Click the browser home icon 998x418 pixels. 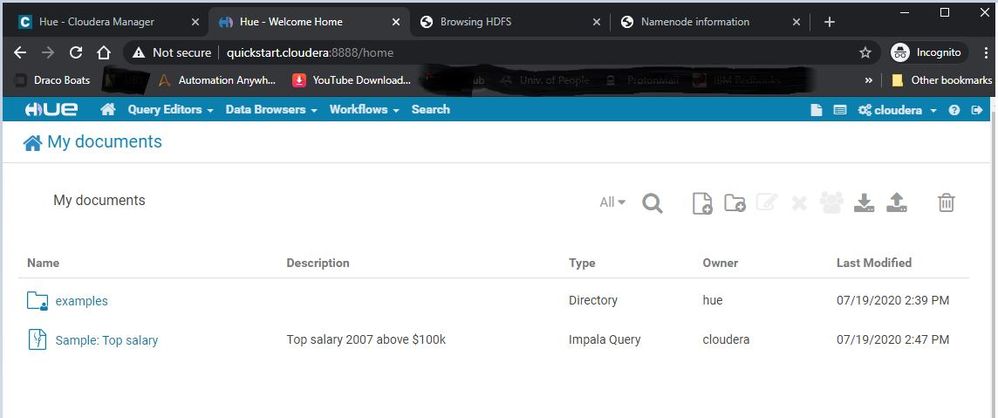pos(104,53)
